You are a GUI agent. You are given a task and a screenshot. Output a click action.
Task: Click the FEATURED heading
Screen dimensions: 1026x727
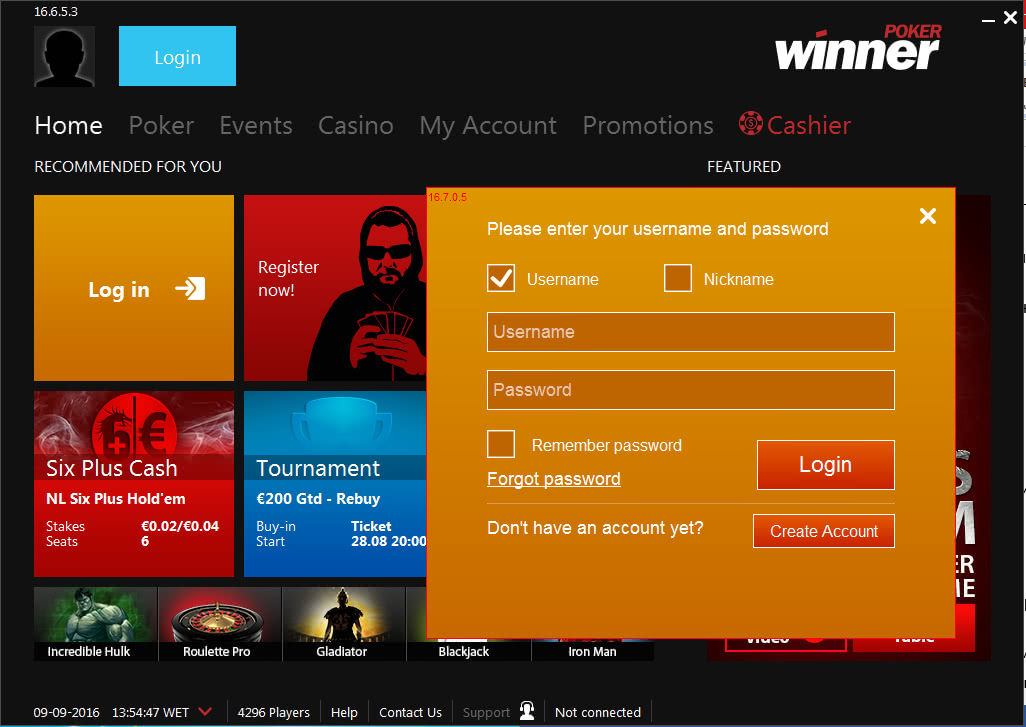744,167
